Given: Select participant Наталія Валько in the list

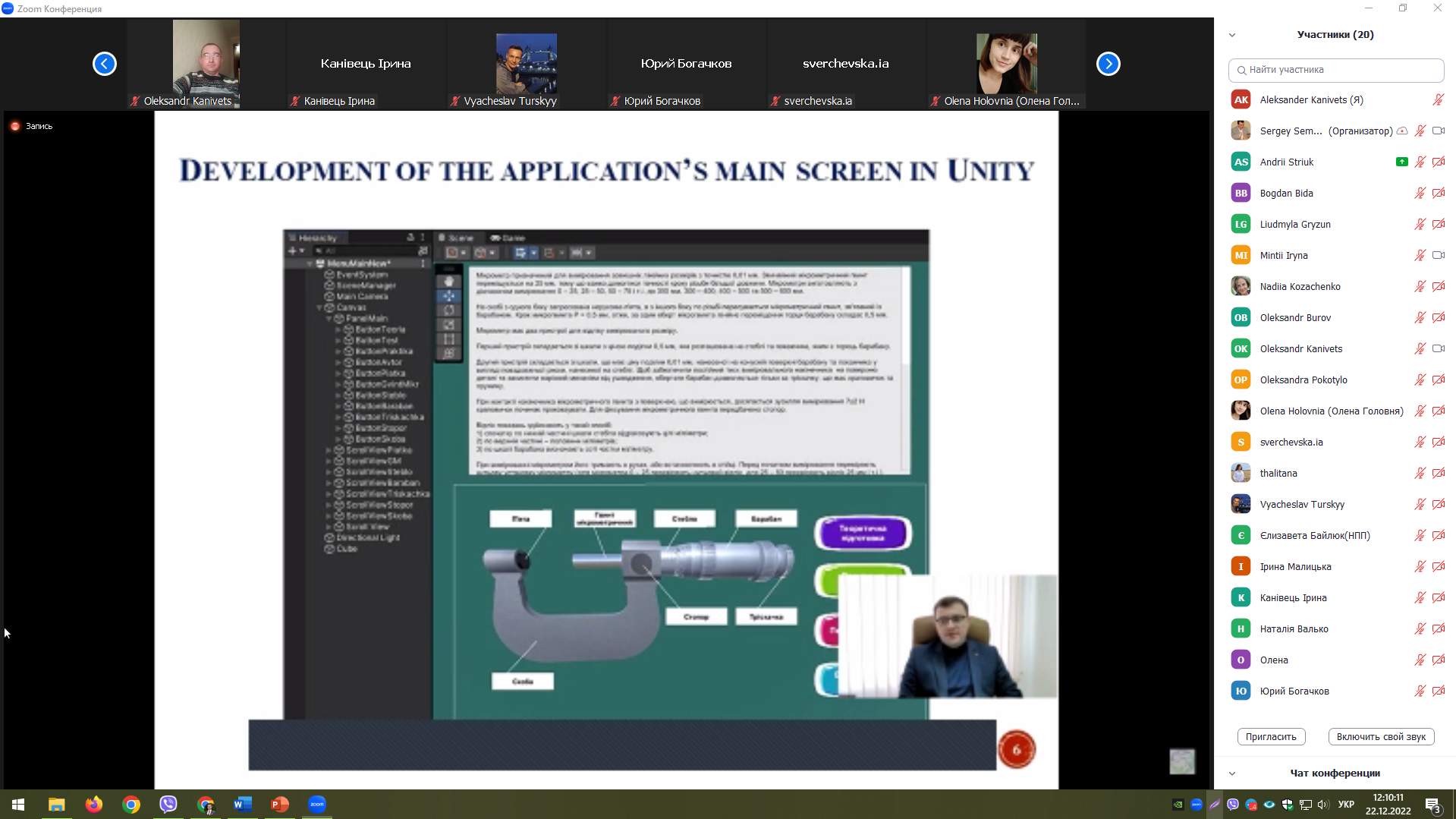Looking at the screenshot, I should tap(1335, 628).
